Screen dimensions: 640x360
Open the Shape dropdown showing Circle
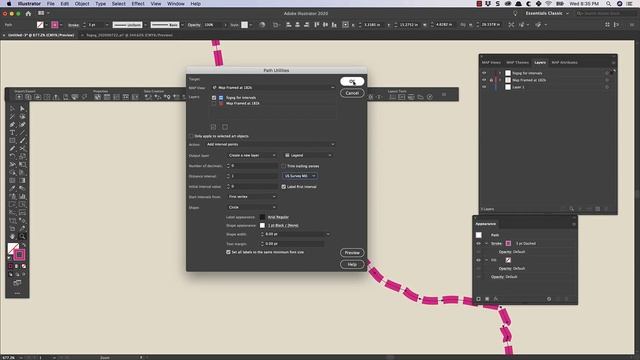click(x=252, y=207)
